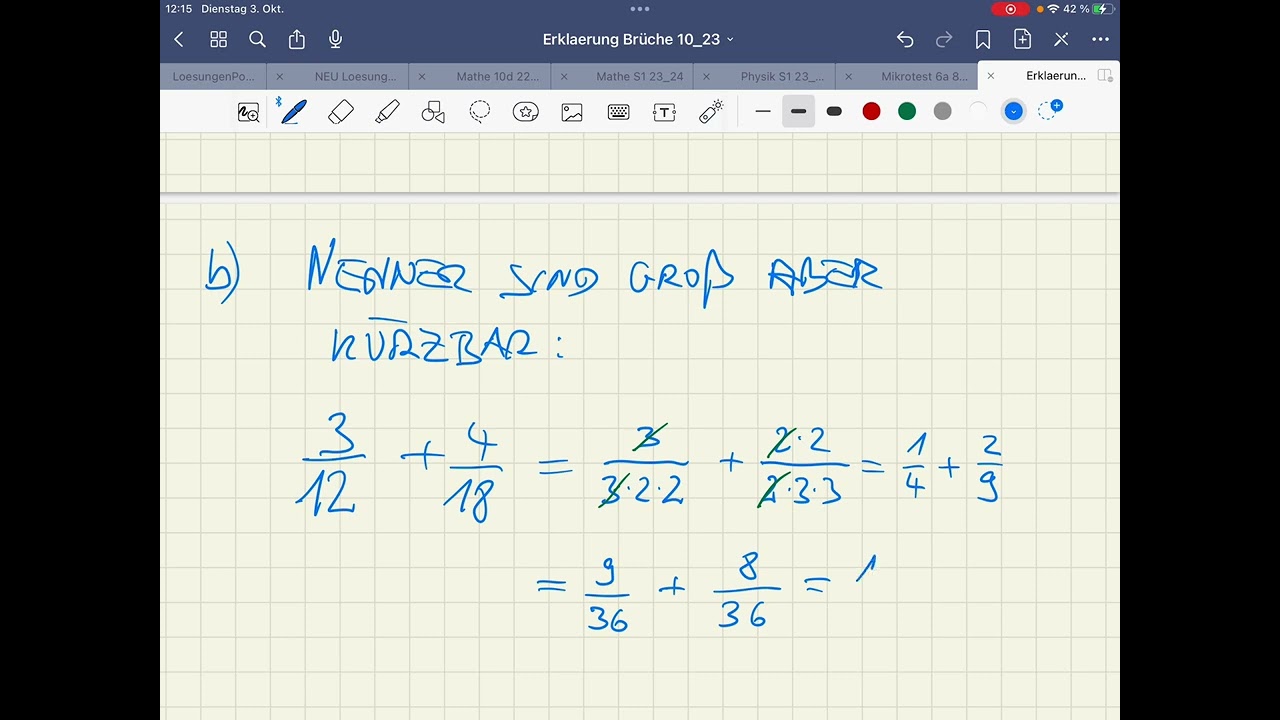Viewport: 1280px width, 720px height.
Task: Bookmark the current page
Action: pos(983,39)
